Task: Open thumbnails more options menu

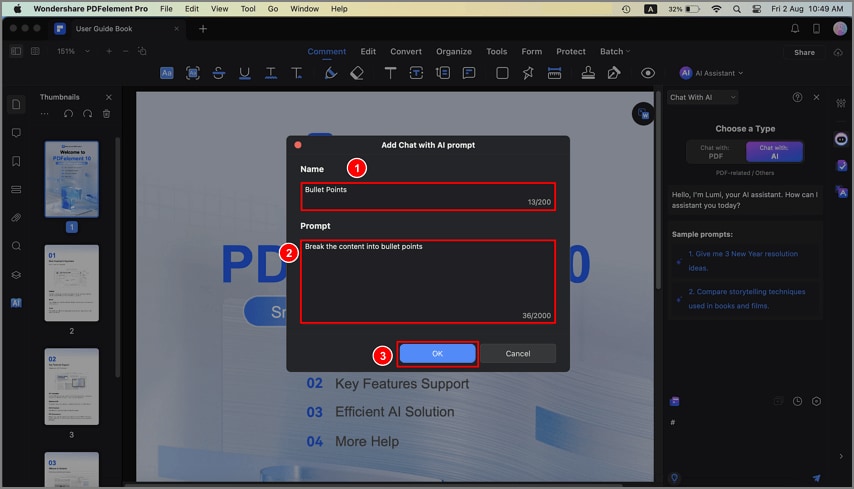Action: (x=45, y=114)
